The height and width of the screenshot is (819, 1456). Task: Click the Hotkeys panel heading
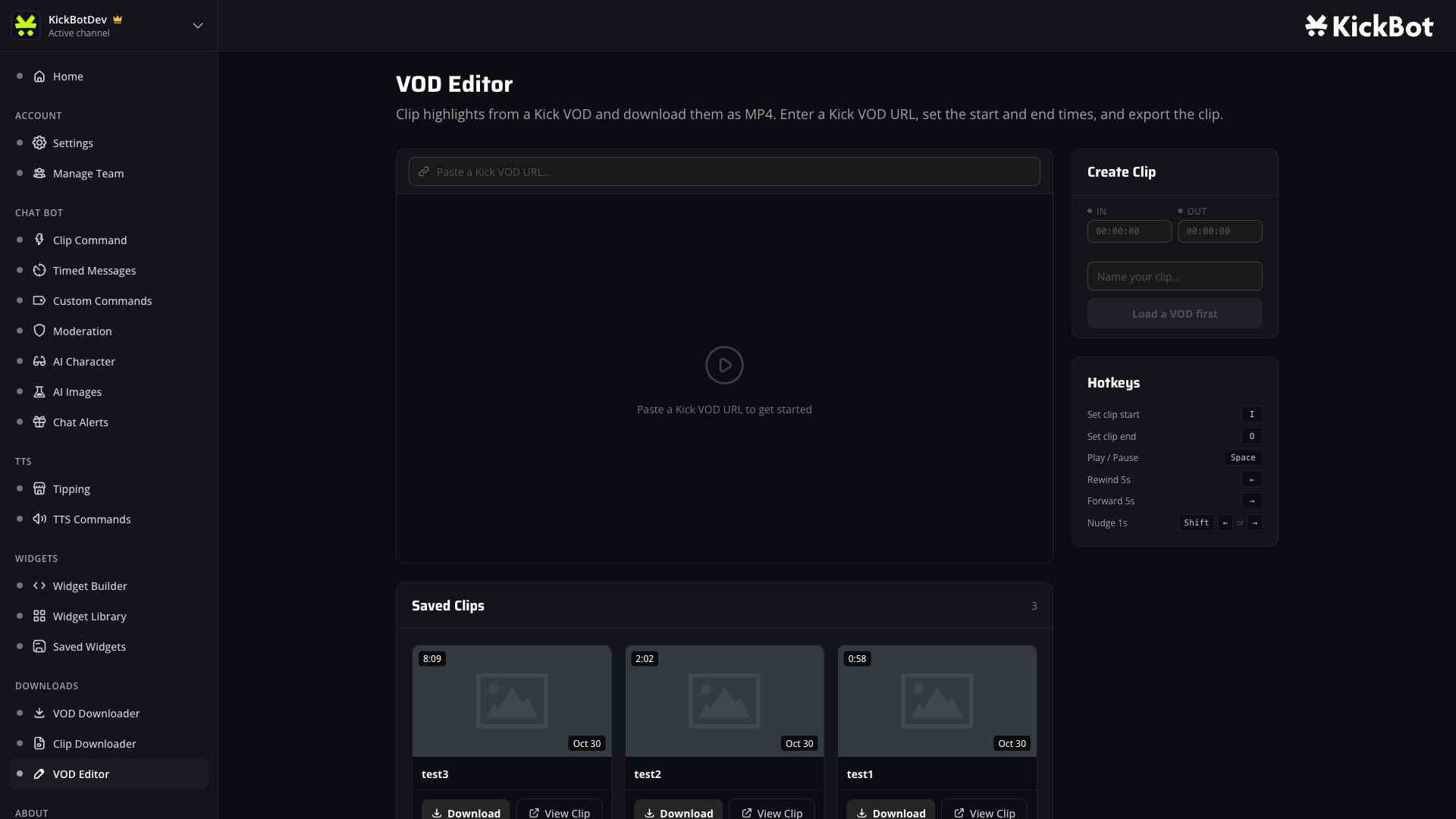tap(1113, 383)
